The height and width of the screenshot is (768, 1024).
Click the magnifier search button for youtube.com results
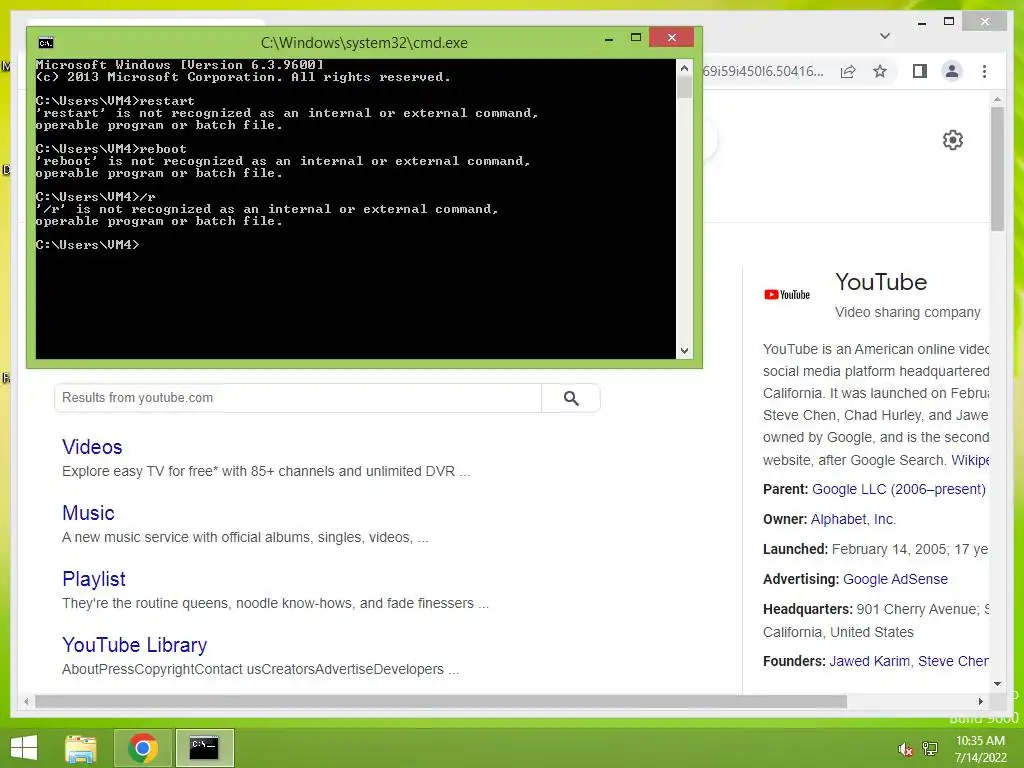(x=571, y=398)
